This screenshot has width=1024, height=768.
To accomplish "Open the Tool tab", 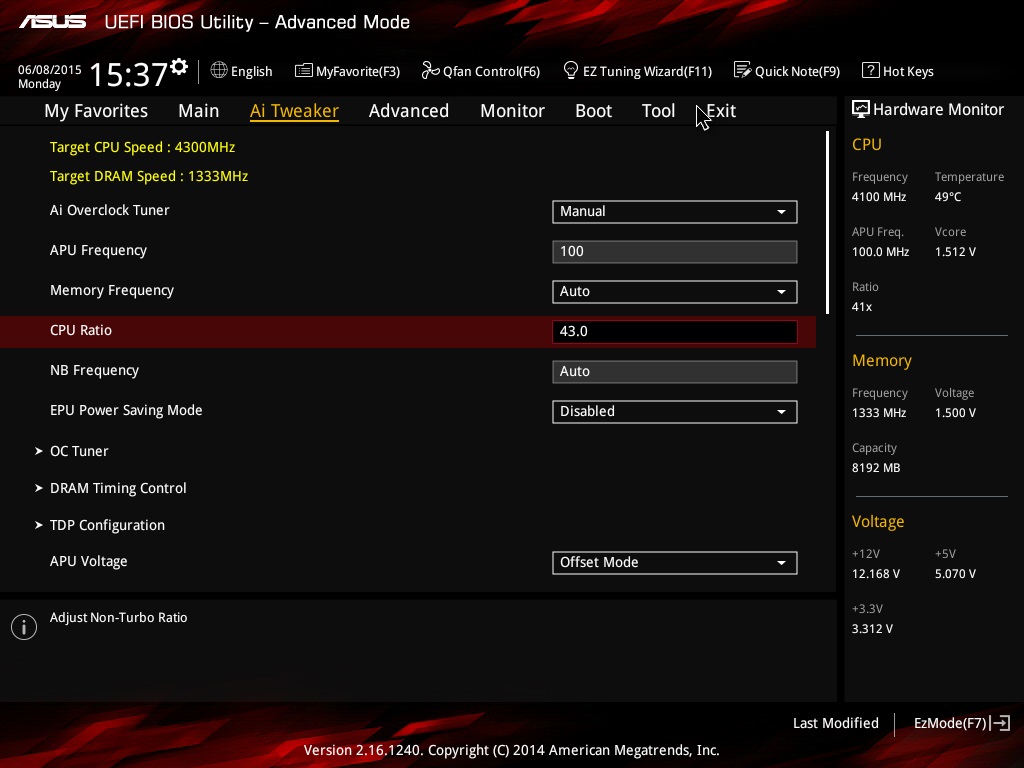I will click(x=658, y=111).
